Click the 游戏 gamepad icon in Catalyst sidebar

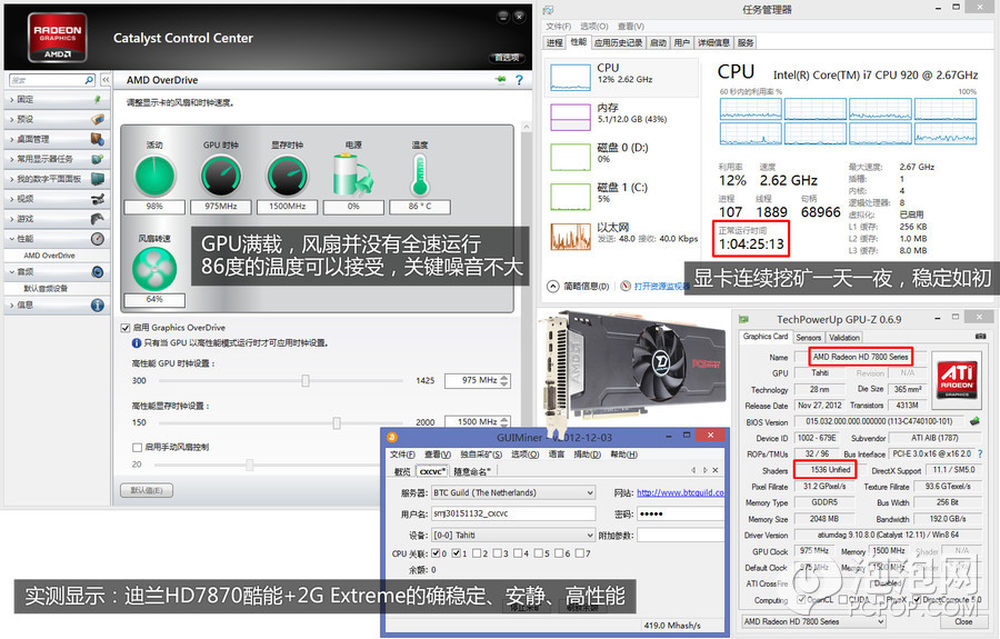click(97, 219)
